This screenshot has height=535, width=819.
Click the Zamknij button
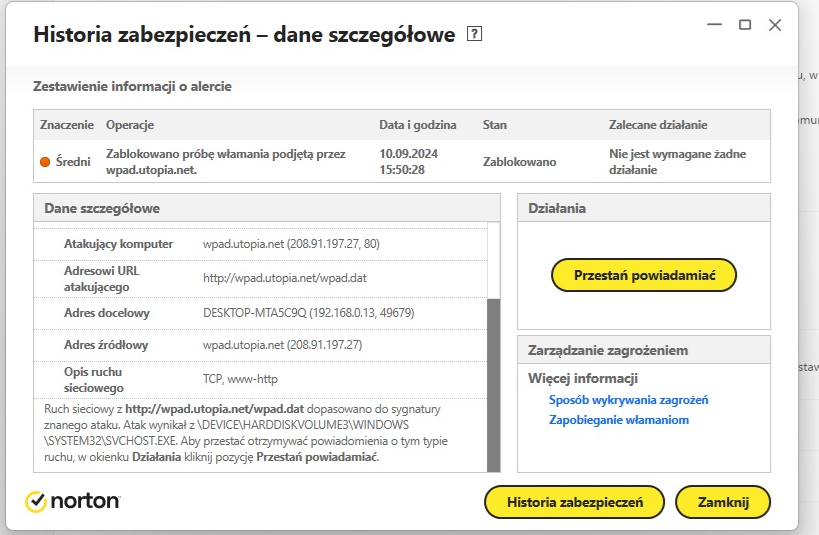(723, 502)
